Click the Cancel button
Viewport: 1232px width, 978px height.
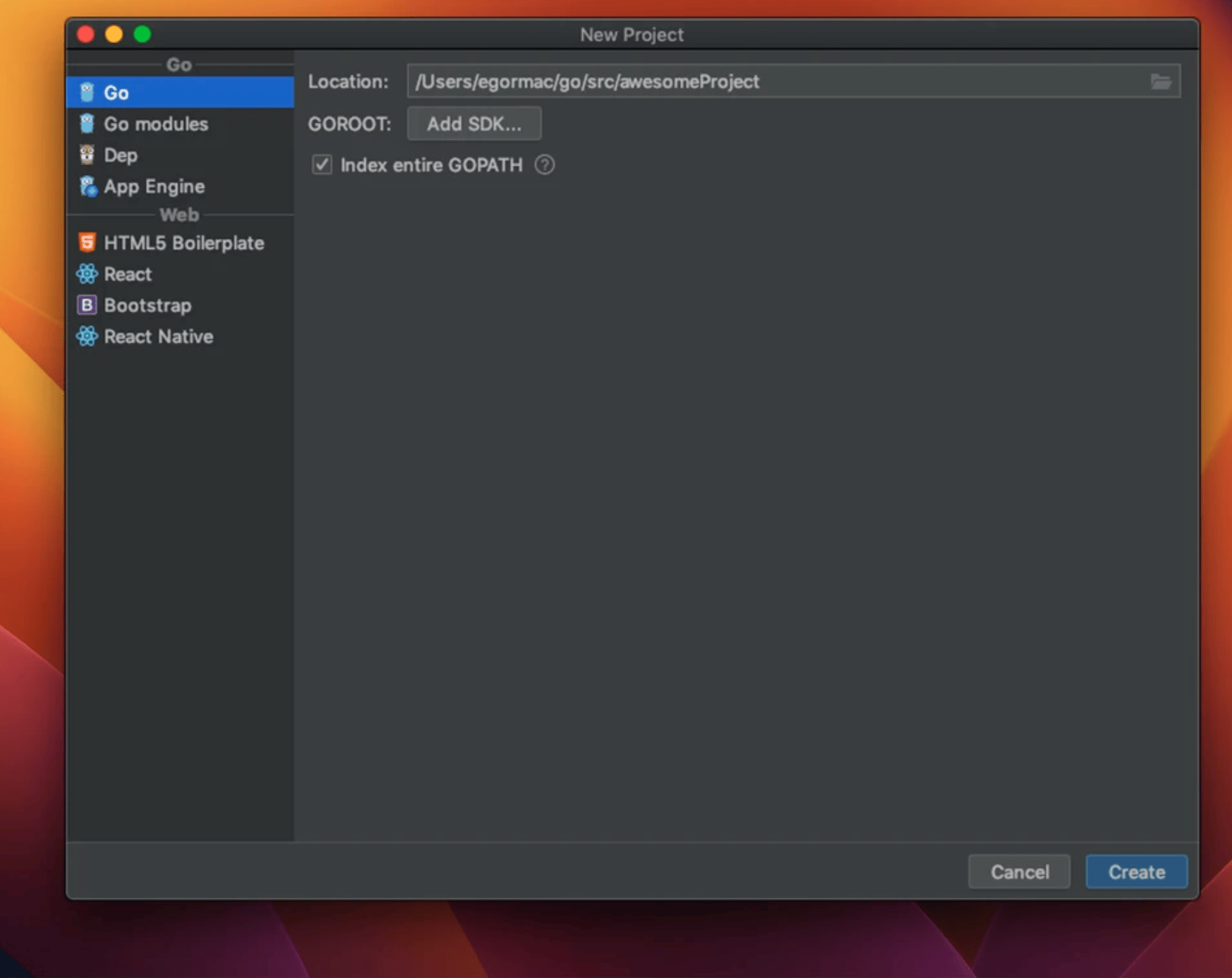pyautogui.click(x=1019, y=872)
